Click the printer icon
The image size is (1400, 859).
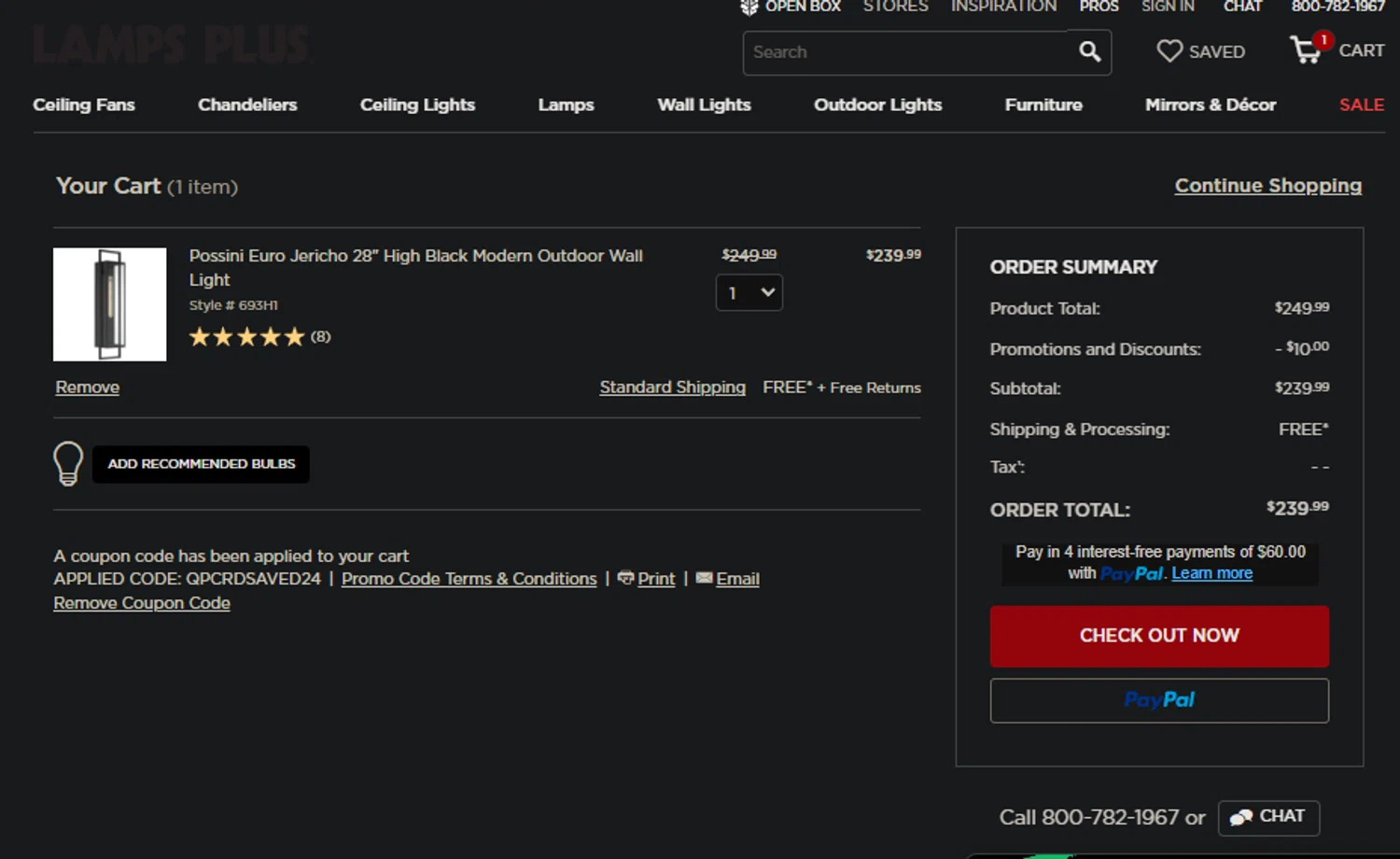[625, 578]
